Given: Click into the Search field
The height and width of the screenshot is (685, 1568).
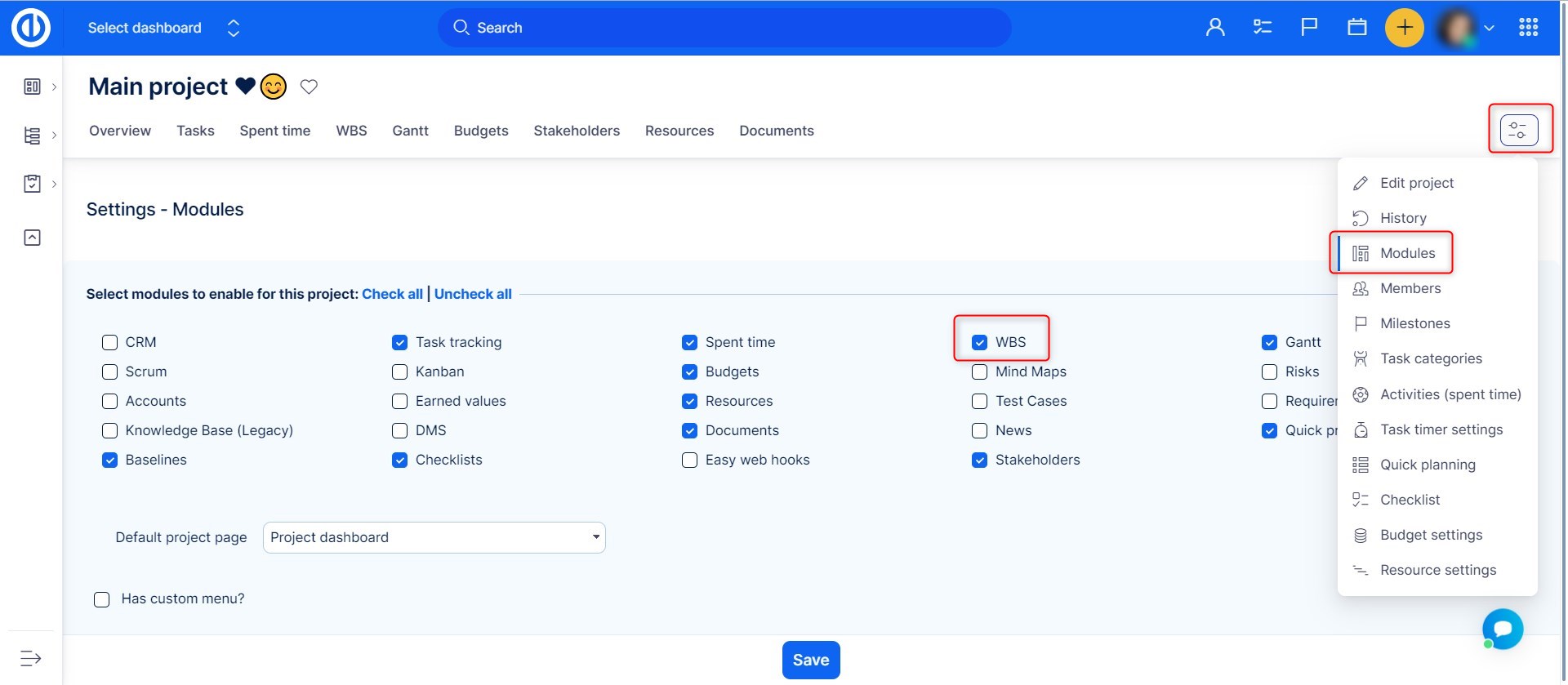Looking at the screenshot, I should tap(724, 28).
